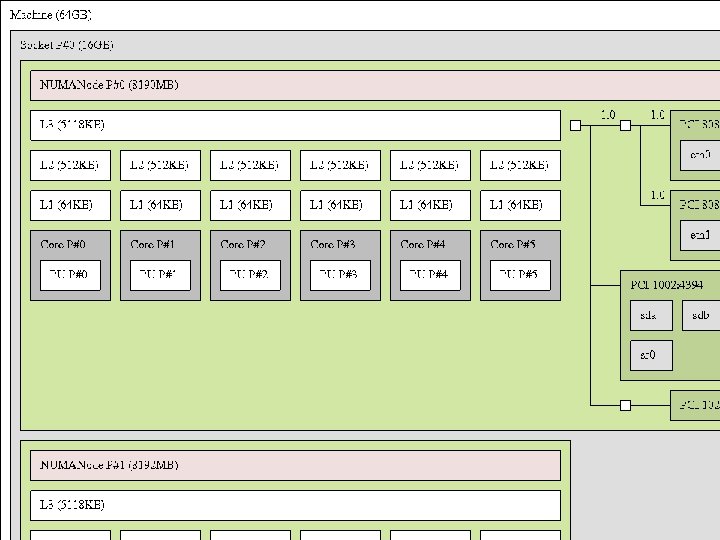This screenshot has width=720, height=540.
Task: Select the Core P#5 label
Action: coord(513,244)
